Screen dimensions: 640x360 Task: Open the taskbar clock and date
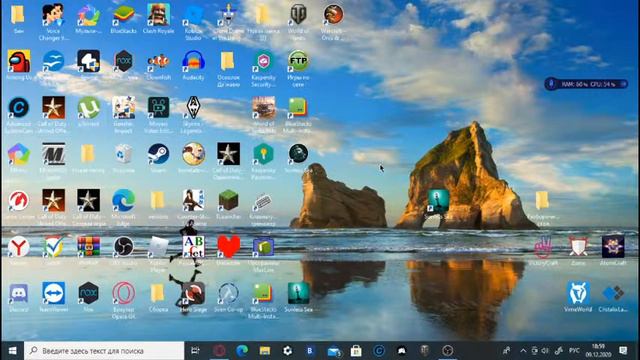coord(598,351)
